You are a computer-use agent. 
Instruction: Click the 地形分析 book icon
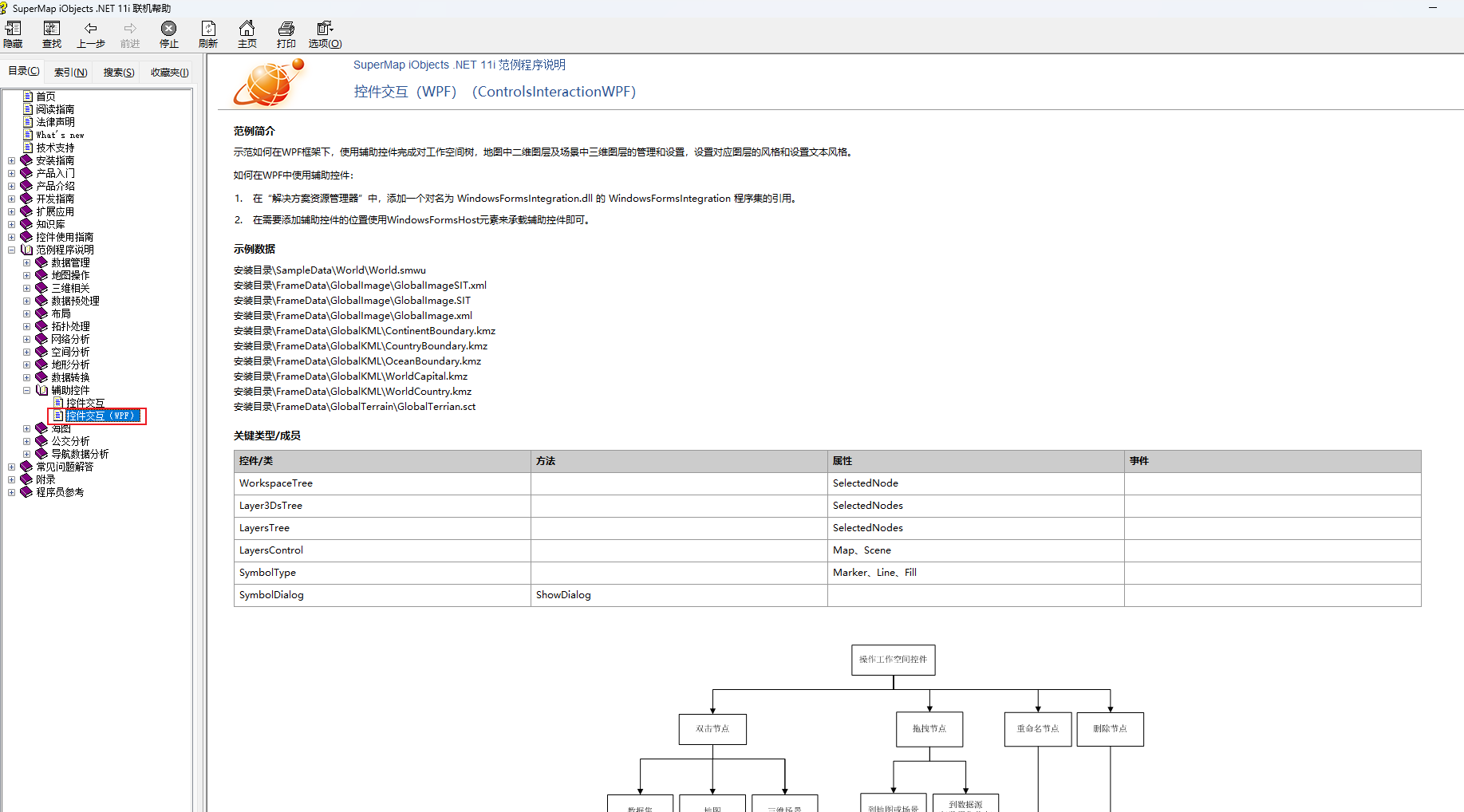tap(41, 365)
